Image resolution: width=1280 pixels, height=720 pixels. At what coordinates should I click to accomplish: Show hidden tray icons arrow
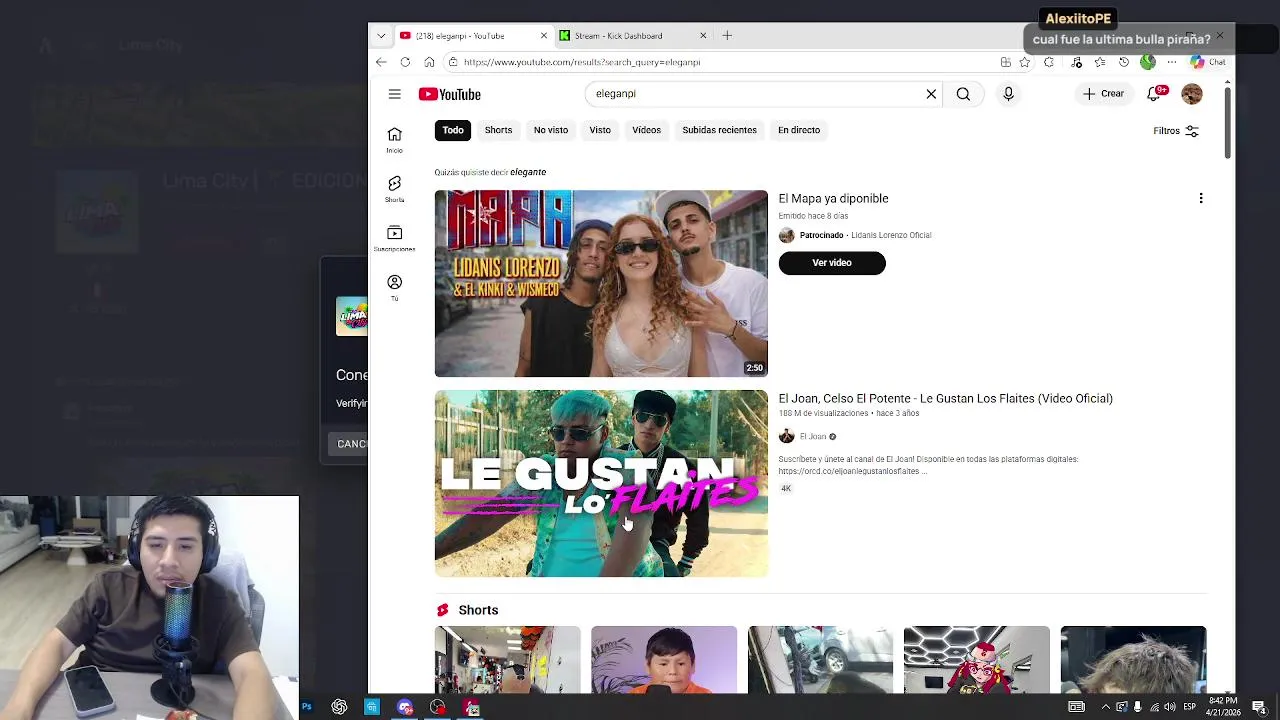click(x=1105, y=707)
